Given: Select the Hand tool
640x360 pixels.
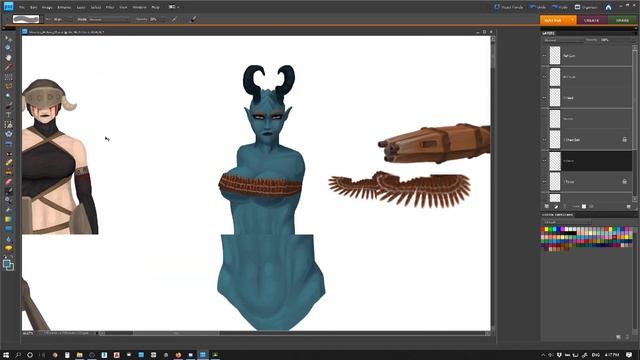Looking at the screenshot, I should (x=8, y=58).
